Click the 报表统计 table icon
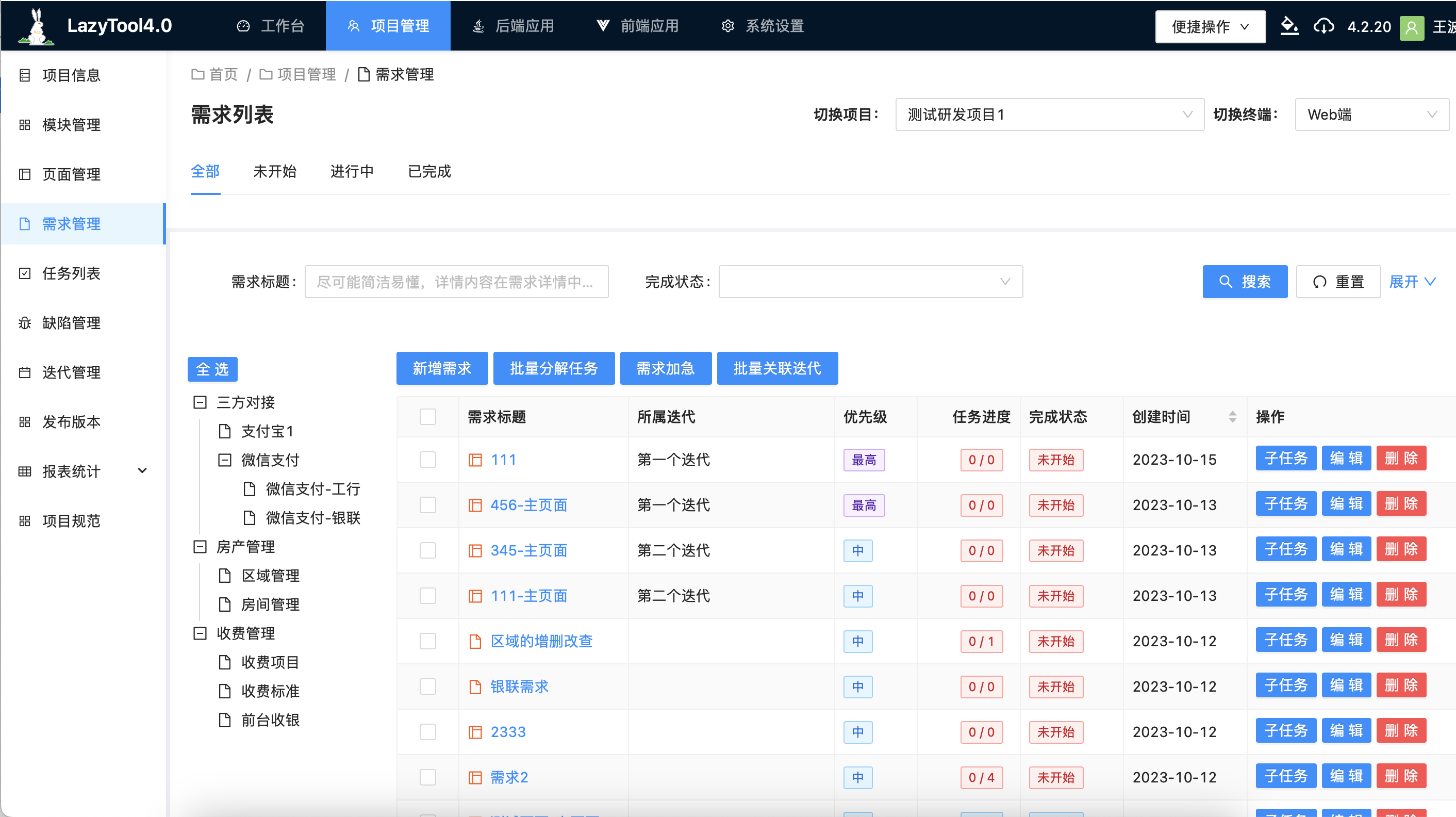This screenshot has height=817, width=1456. (x=24, y=471)
